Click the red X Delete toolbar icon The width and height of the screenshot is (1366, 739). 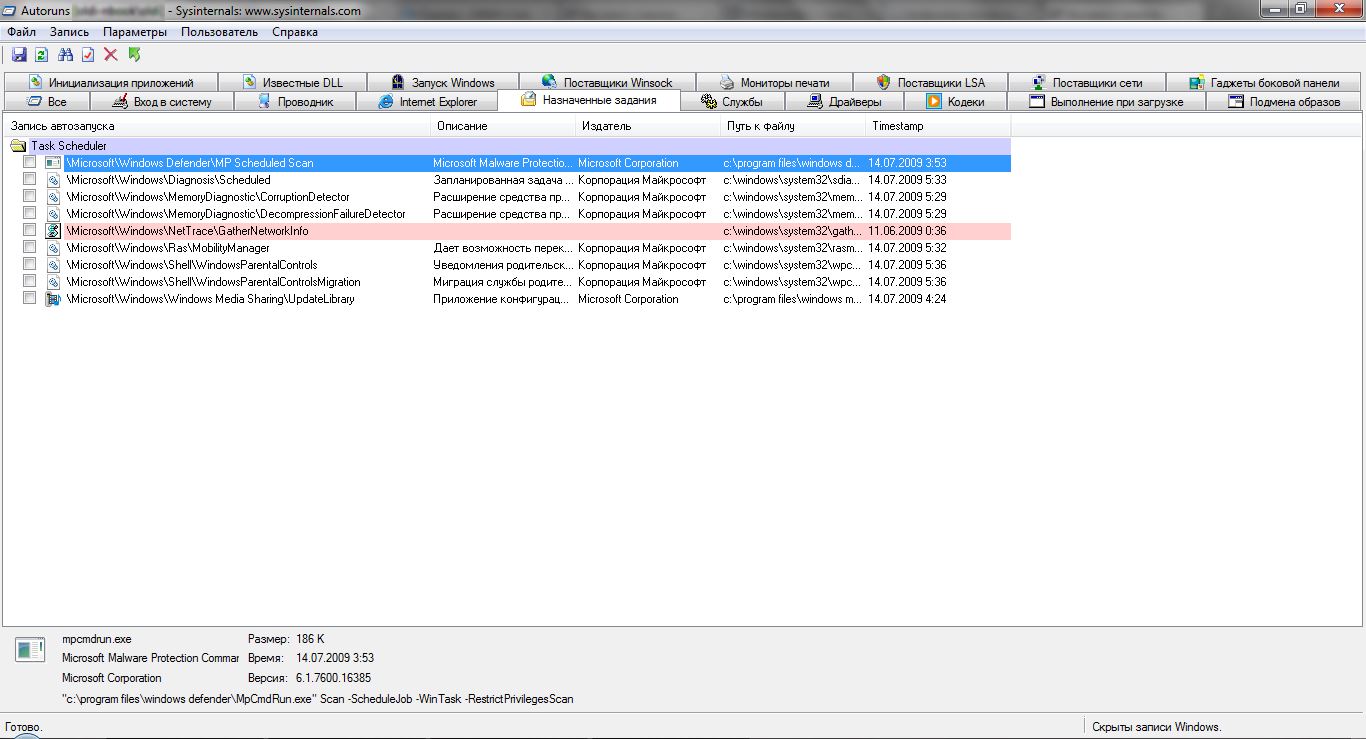pyautogui.click(x=111, y=55)
